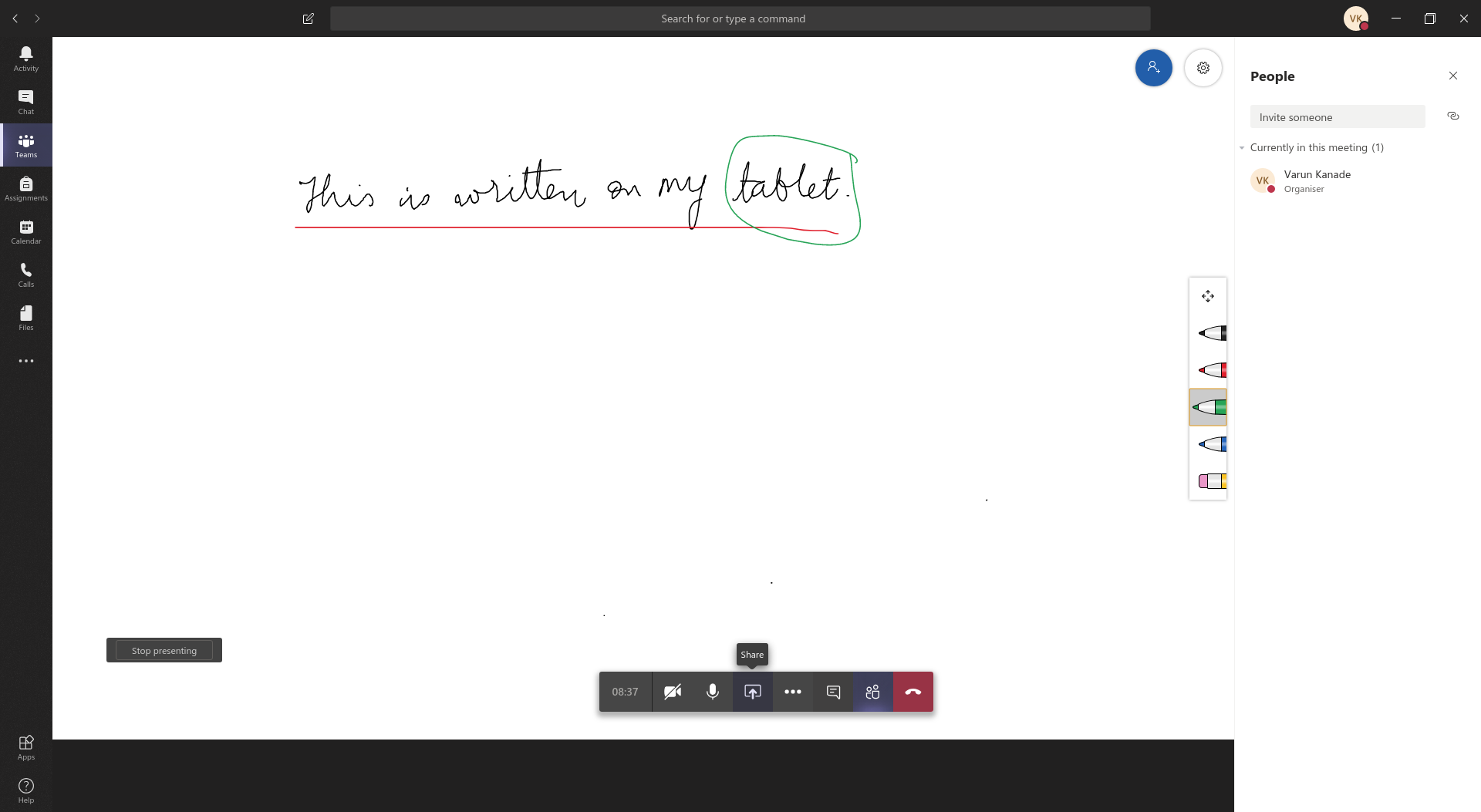Image resolution: width=1481 pixels, height=812 pixels.
Task: Show more apps with sidebar ellipsis
Action: [26, 361]
